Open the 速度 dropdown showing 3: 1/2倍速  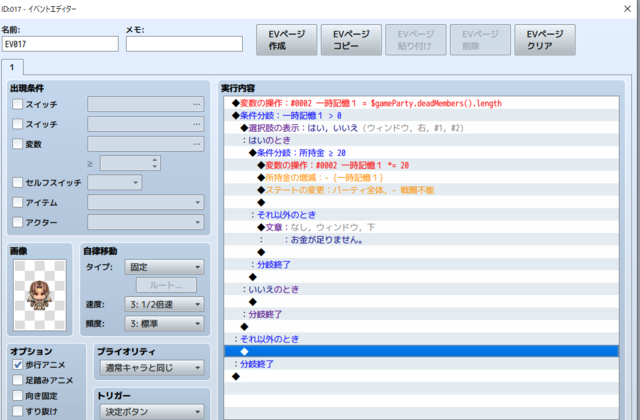(164, 304)
